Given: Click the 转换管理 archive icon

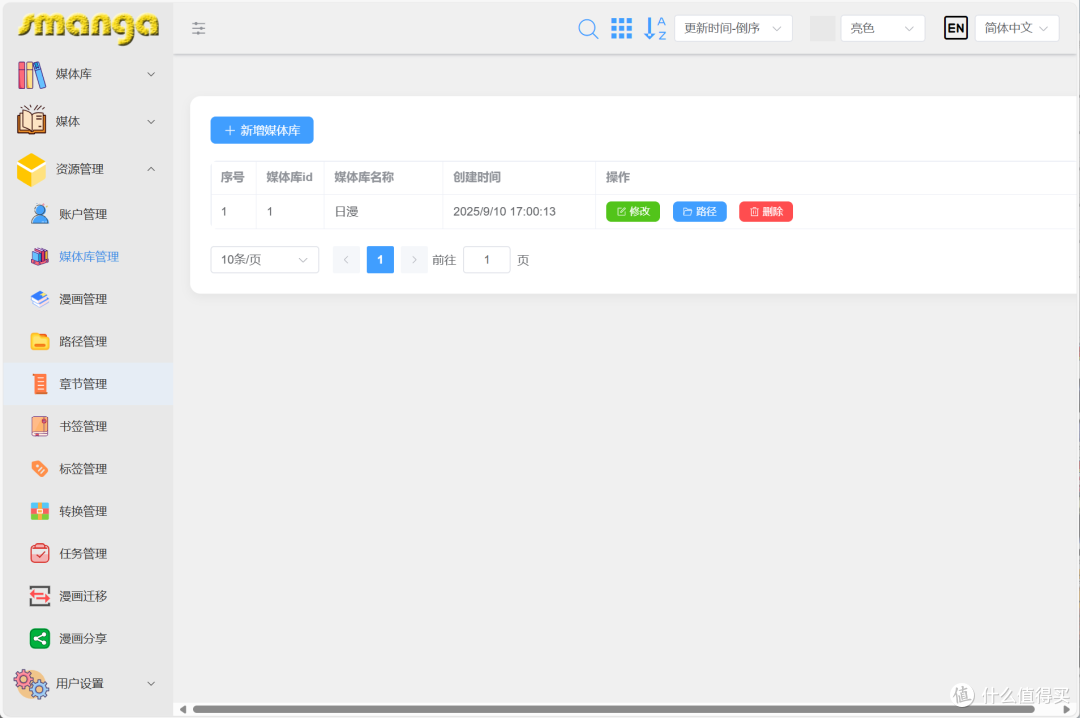Looking at the screenshot, I should pos(40,511).
